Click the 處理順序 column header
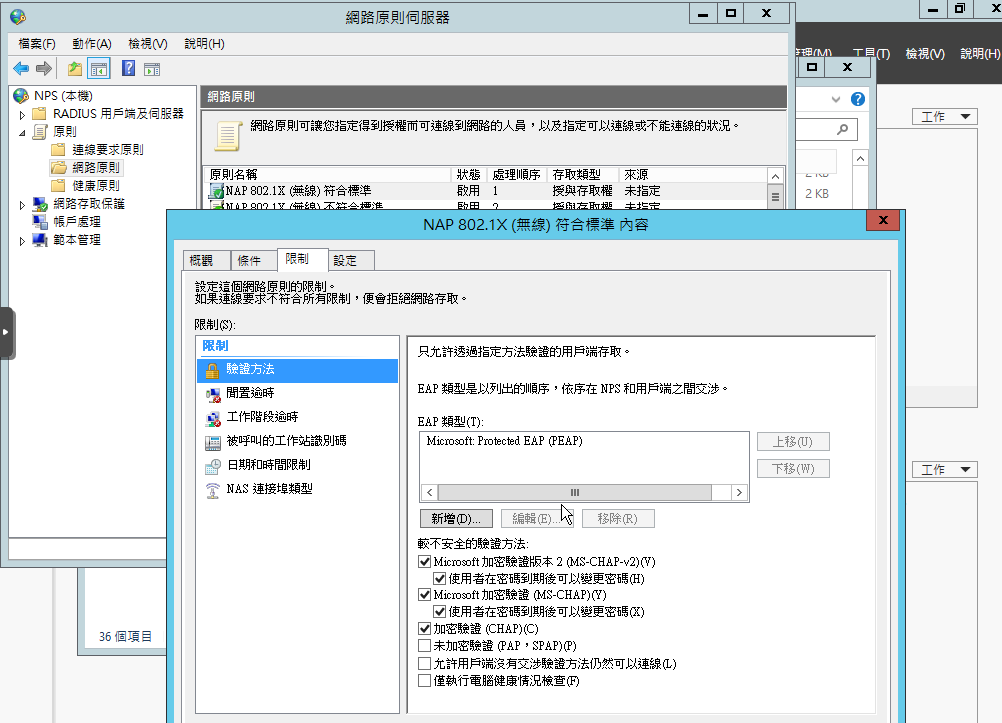Screen dimensions: 1002x723 516,175
